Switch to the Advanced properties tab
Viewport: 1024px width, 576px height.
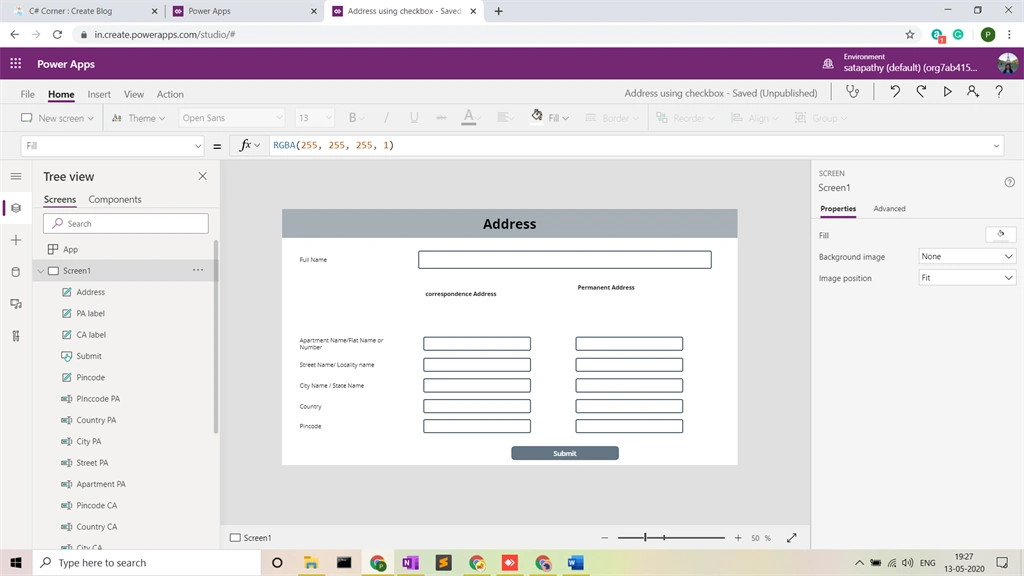(889, 208)
